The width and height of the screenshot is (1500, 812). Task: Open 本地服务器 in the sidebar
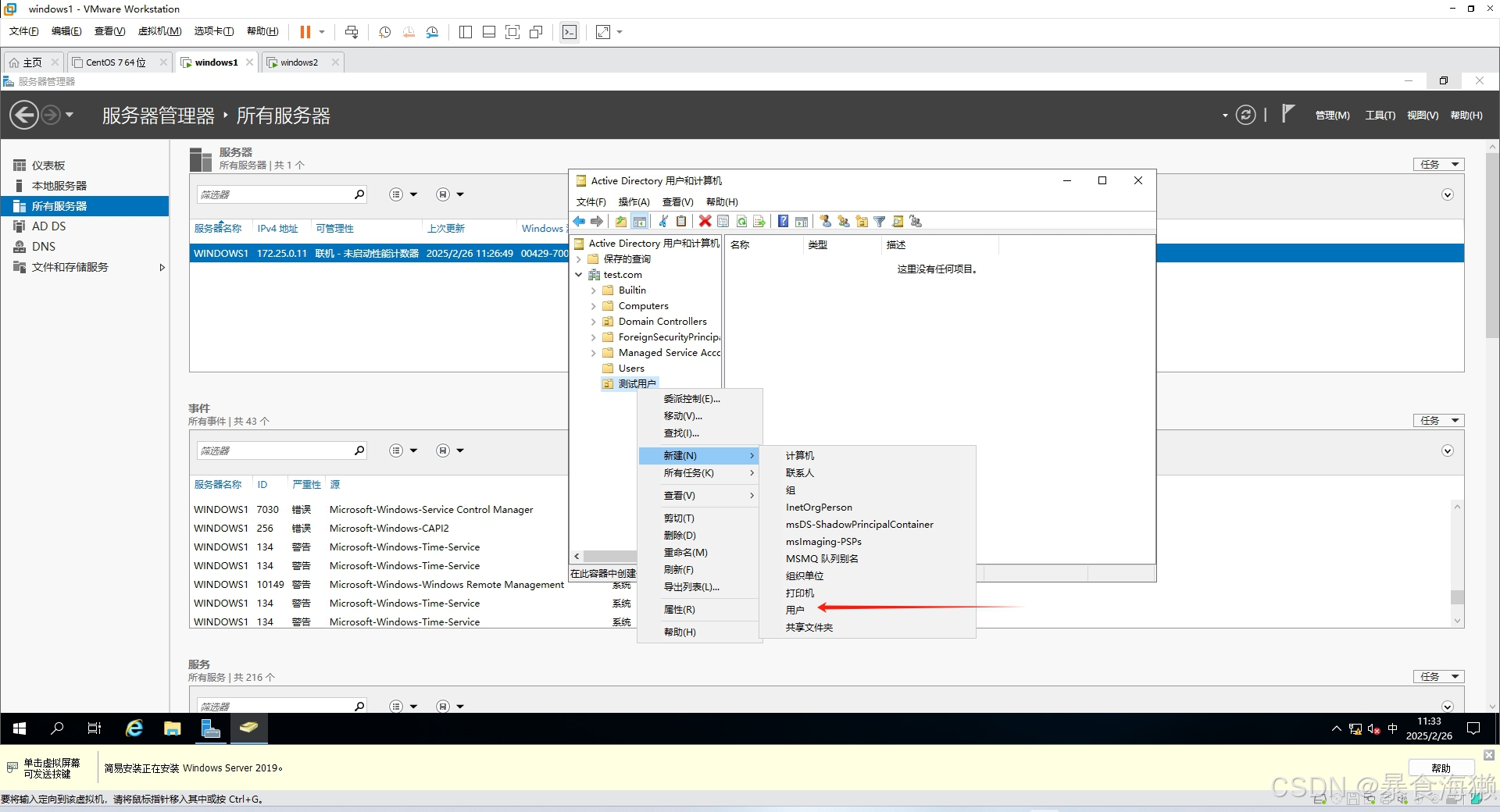pos(59,186)
